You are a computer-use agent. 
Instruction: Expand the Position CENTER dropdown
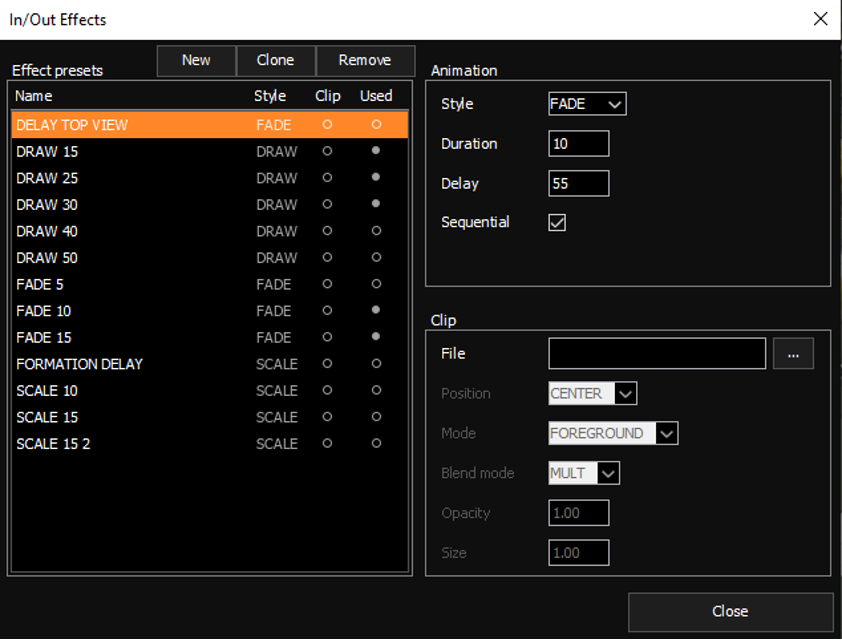point(592,394)
